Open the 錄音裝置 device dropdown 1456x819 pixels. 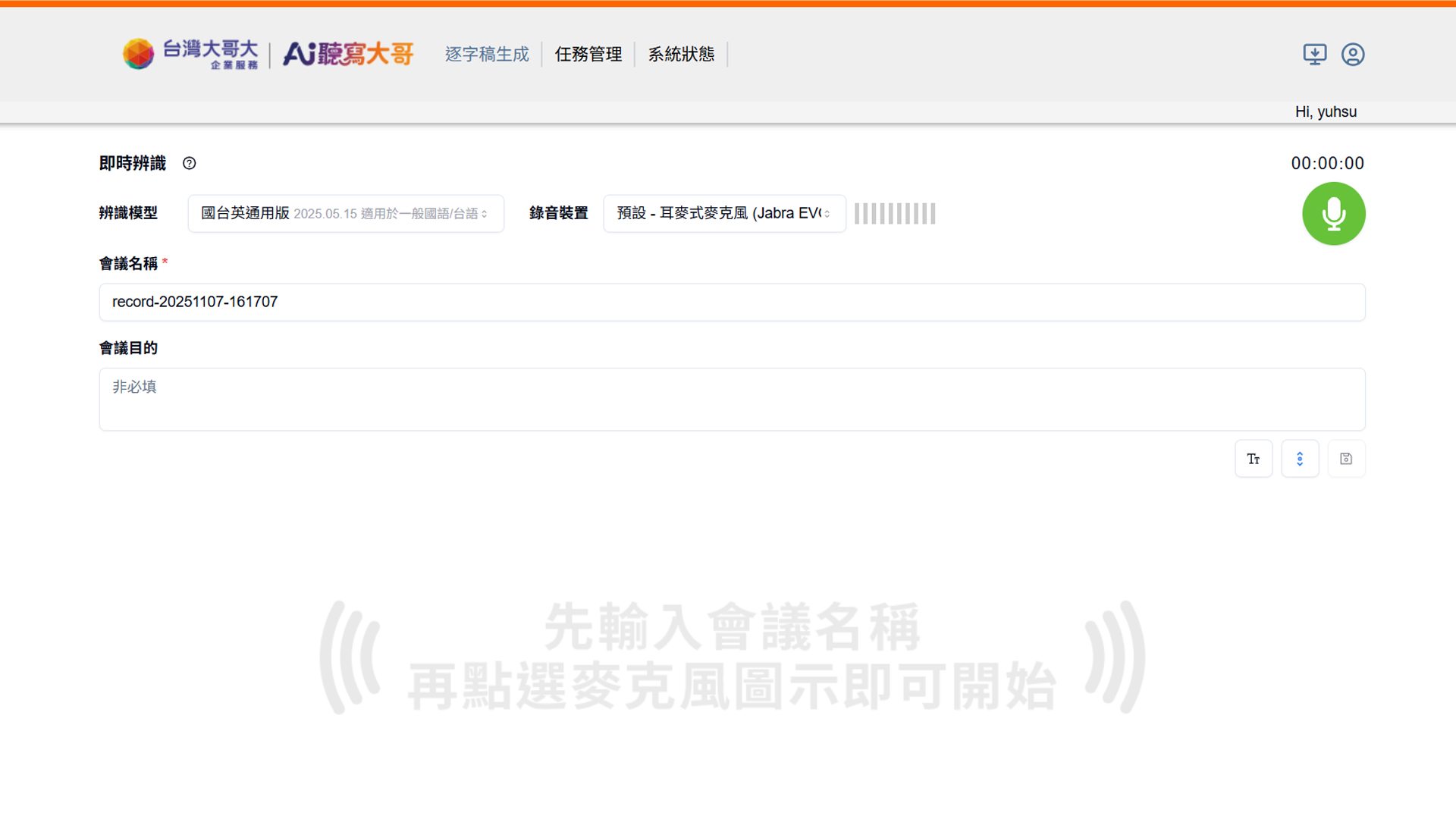point(724,214)
